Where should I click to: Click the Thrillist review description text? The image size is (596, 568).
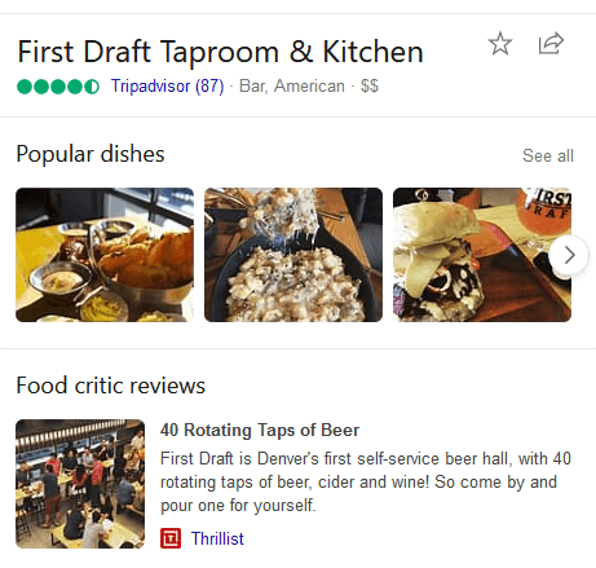366,482
